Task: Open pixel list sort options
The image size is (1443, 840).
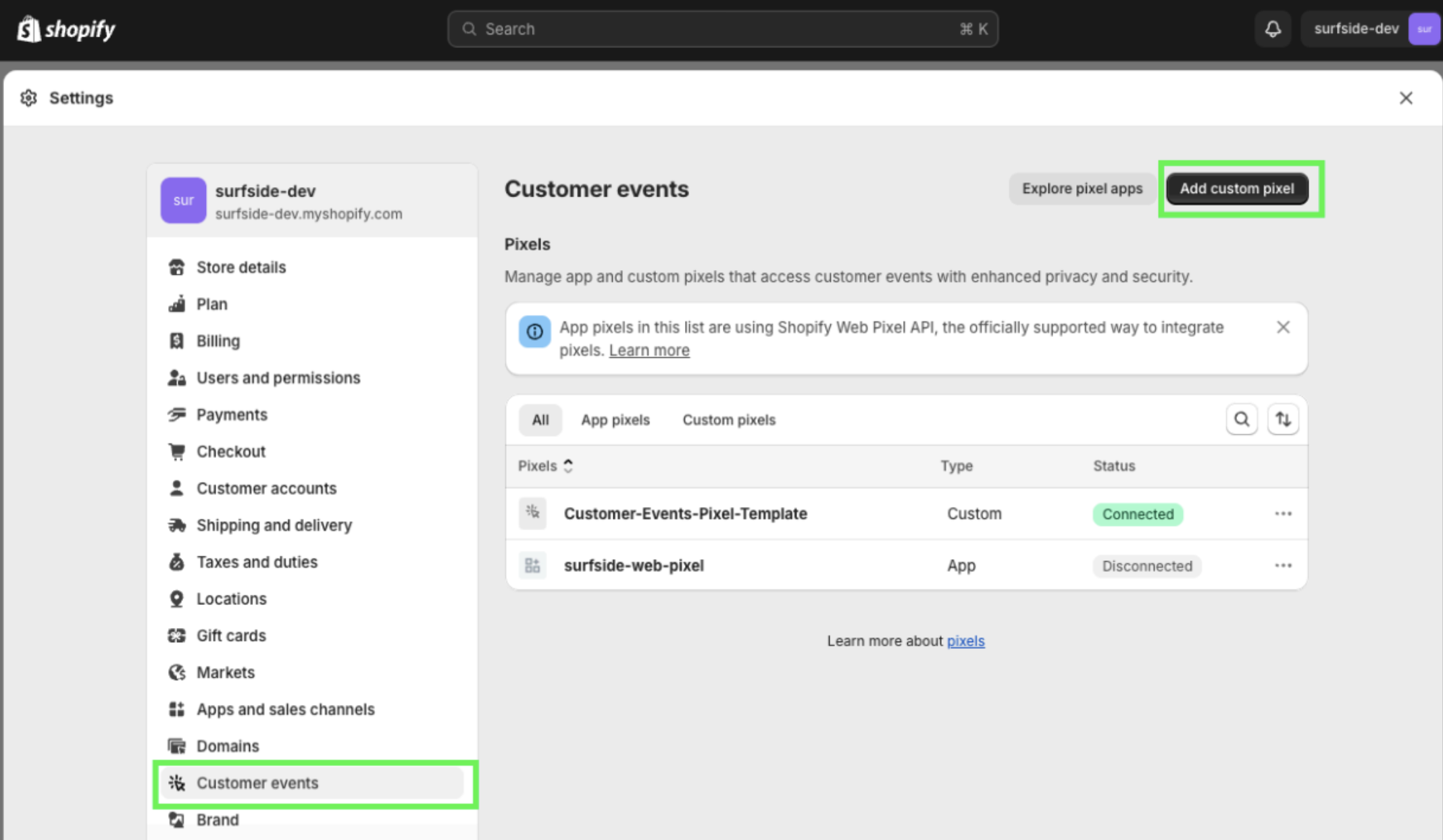Action: tap(1282, 419)
